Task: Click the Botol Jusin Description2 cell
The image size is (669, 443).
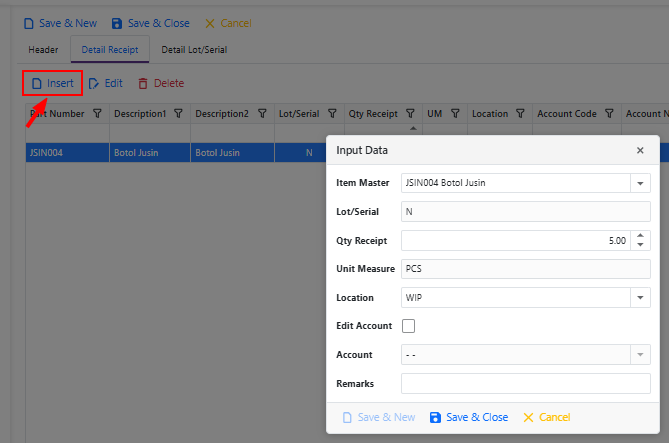Action: tap(232, 152)
